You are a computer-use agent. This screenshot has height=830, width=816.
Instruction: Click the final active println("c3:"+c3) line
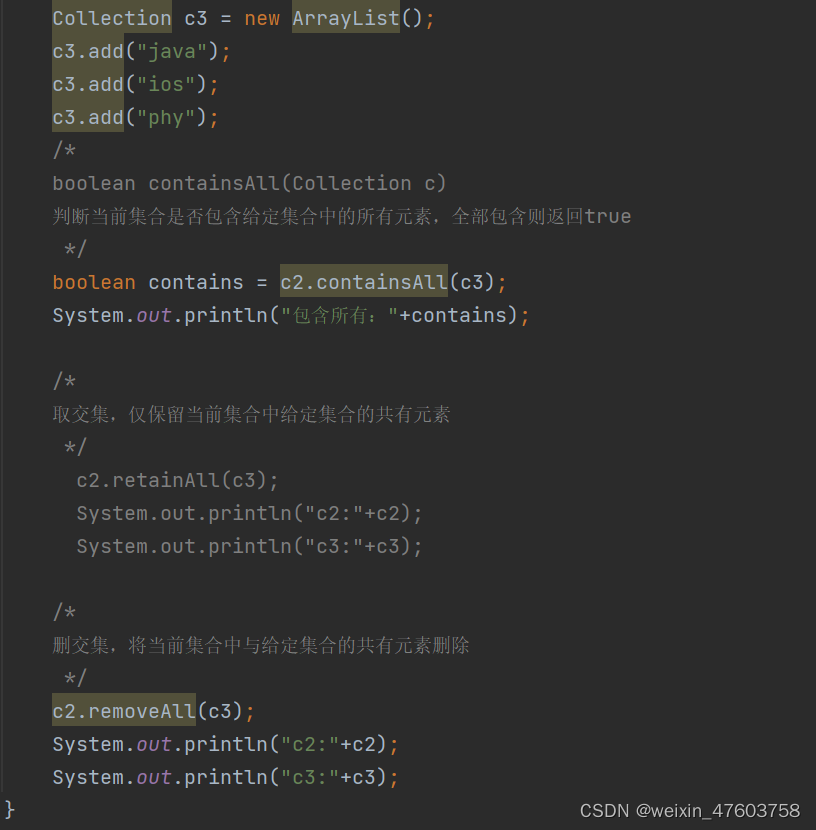point(225,777)
